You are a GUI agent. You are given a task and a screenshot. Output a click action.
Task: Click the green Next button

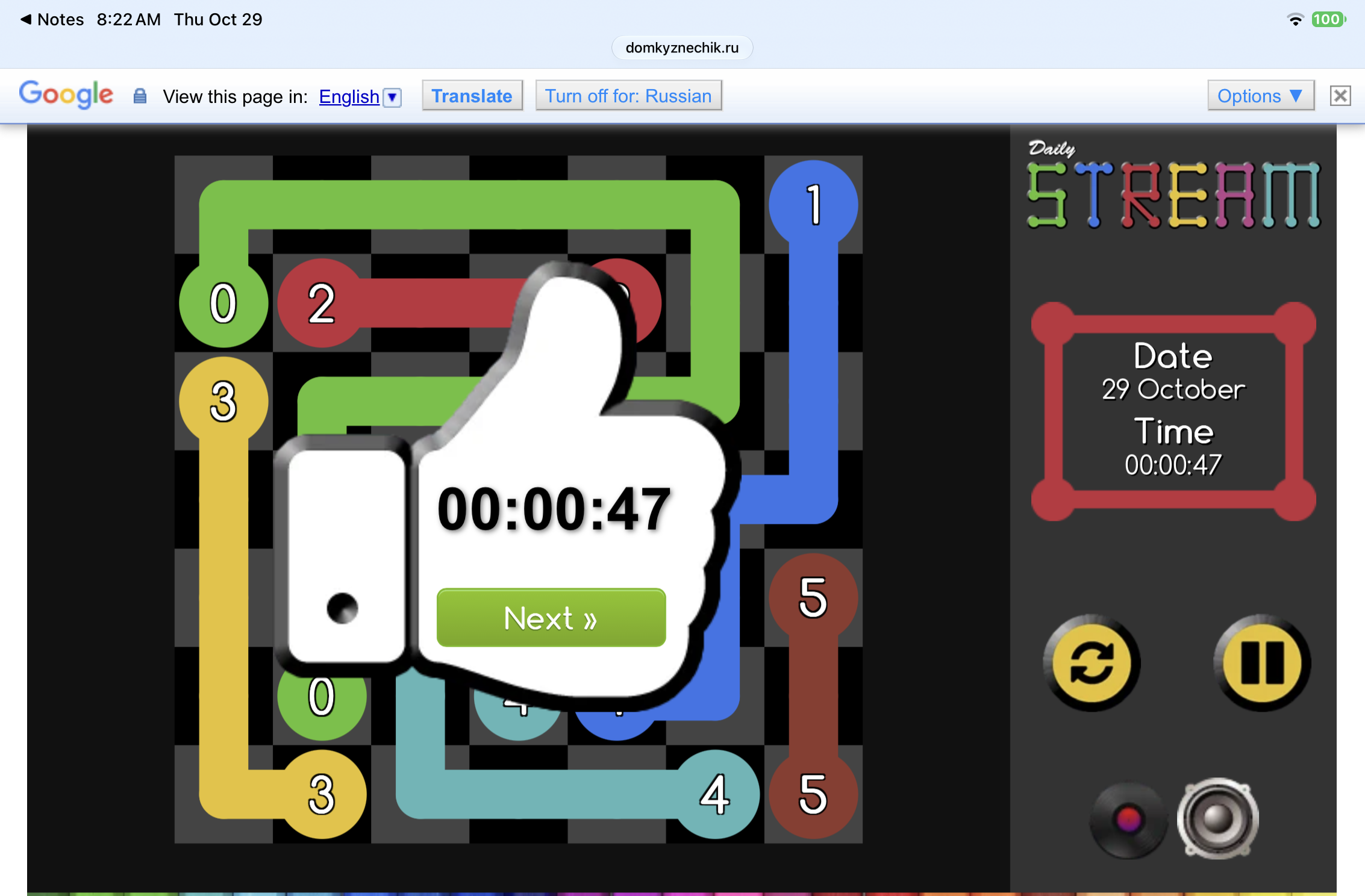coord(551,618)
